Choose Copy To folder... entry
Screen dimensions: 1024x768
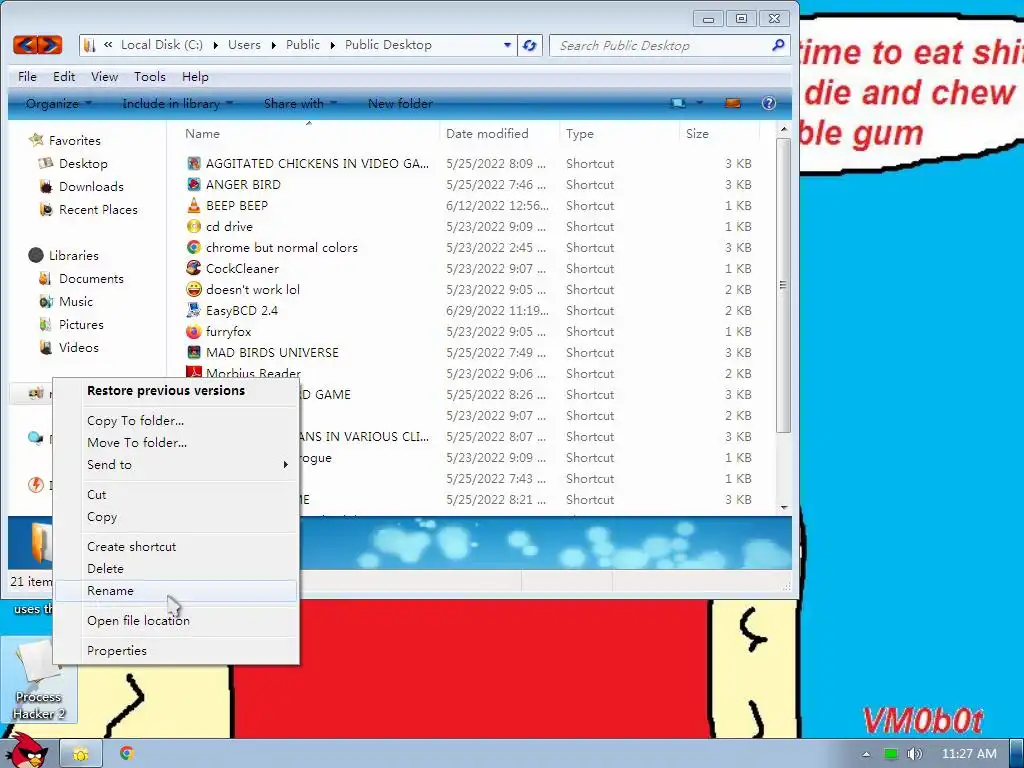[176, 421]
